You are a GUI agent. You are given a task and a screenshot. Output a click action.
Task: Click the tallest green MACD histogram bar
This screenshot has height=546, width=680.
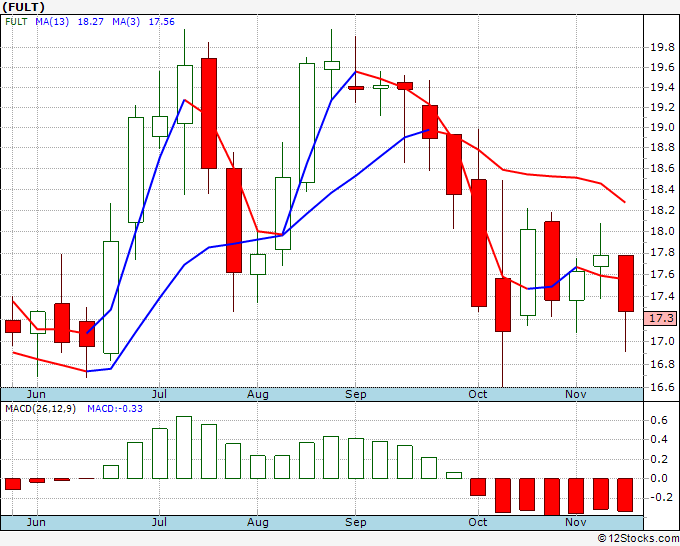(x=184, y=448)
